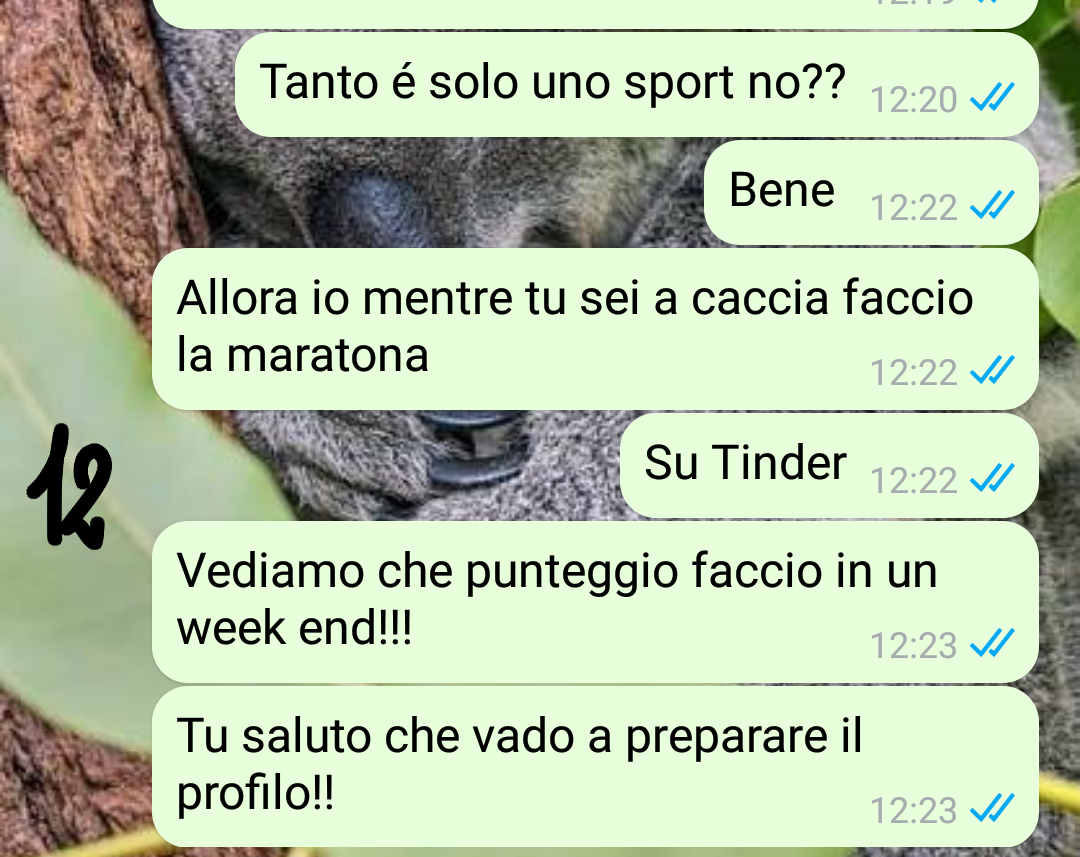This screenshot has height=857, width=1080.
Task: Click read ticks on 'Tanto é solo uno sport' message
Action: pos(992,96)
